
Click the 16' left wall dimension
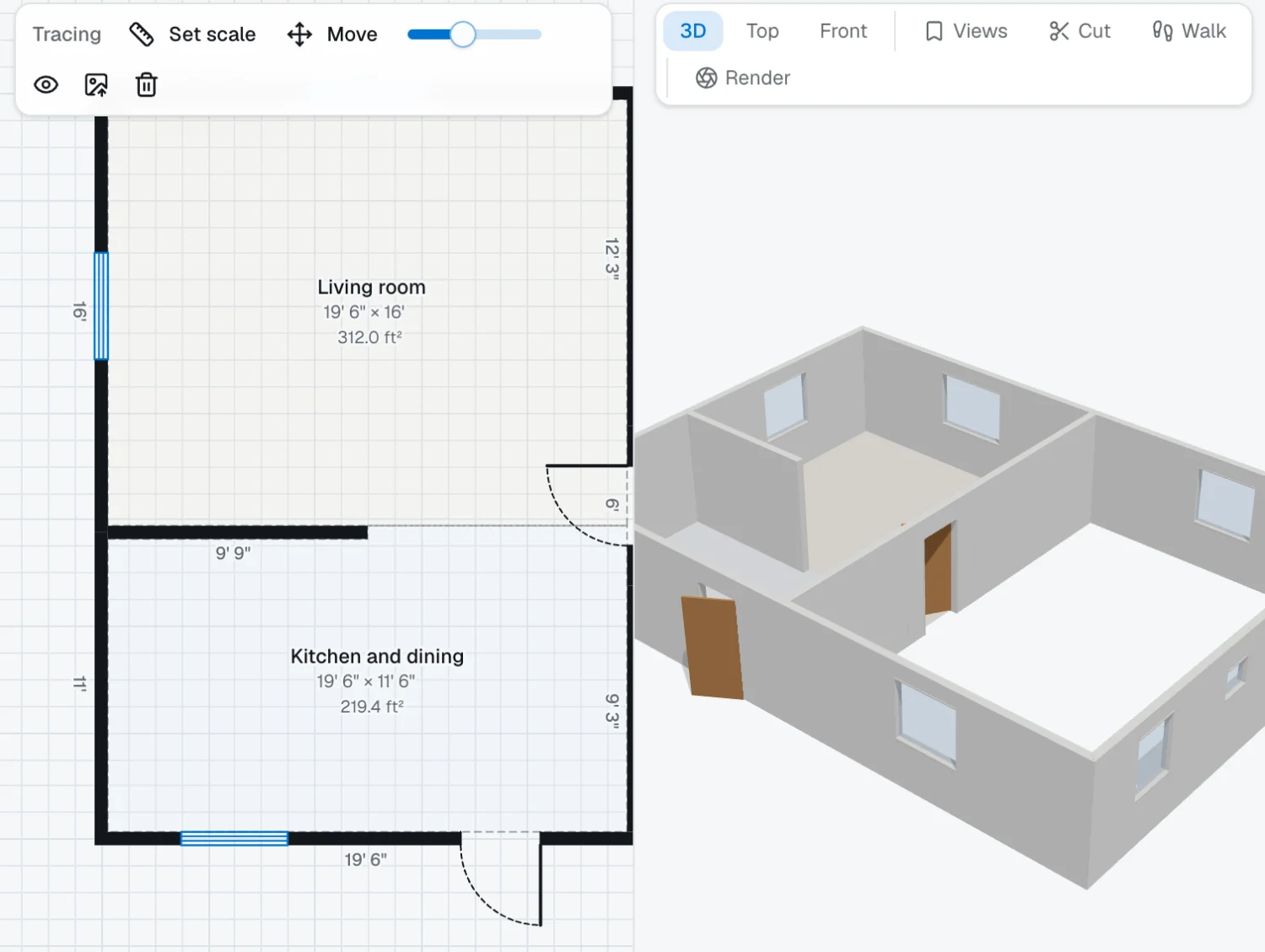[x=79, y=311]
